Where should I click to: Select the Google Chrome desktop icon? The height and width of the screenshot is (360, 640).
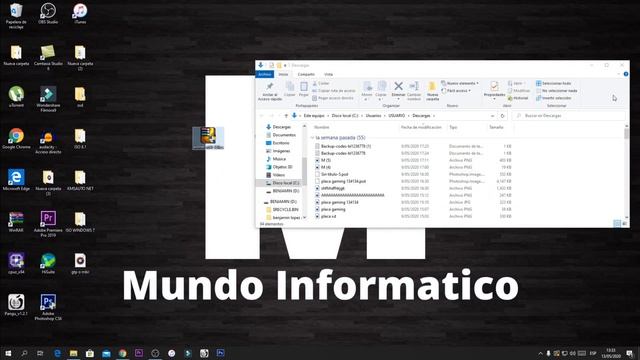click(16, 139)
